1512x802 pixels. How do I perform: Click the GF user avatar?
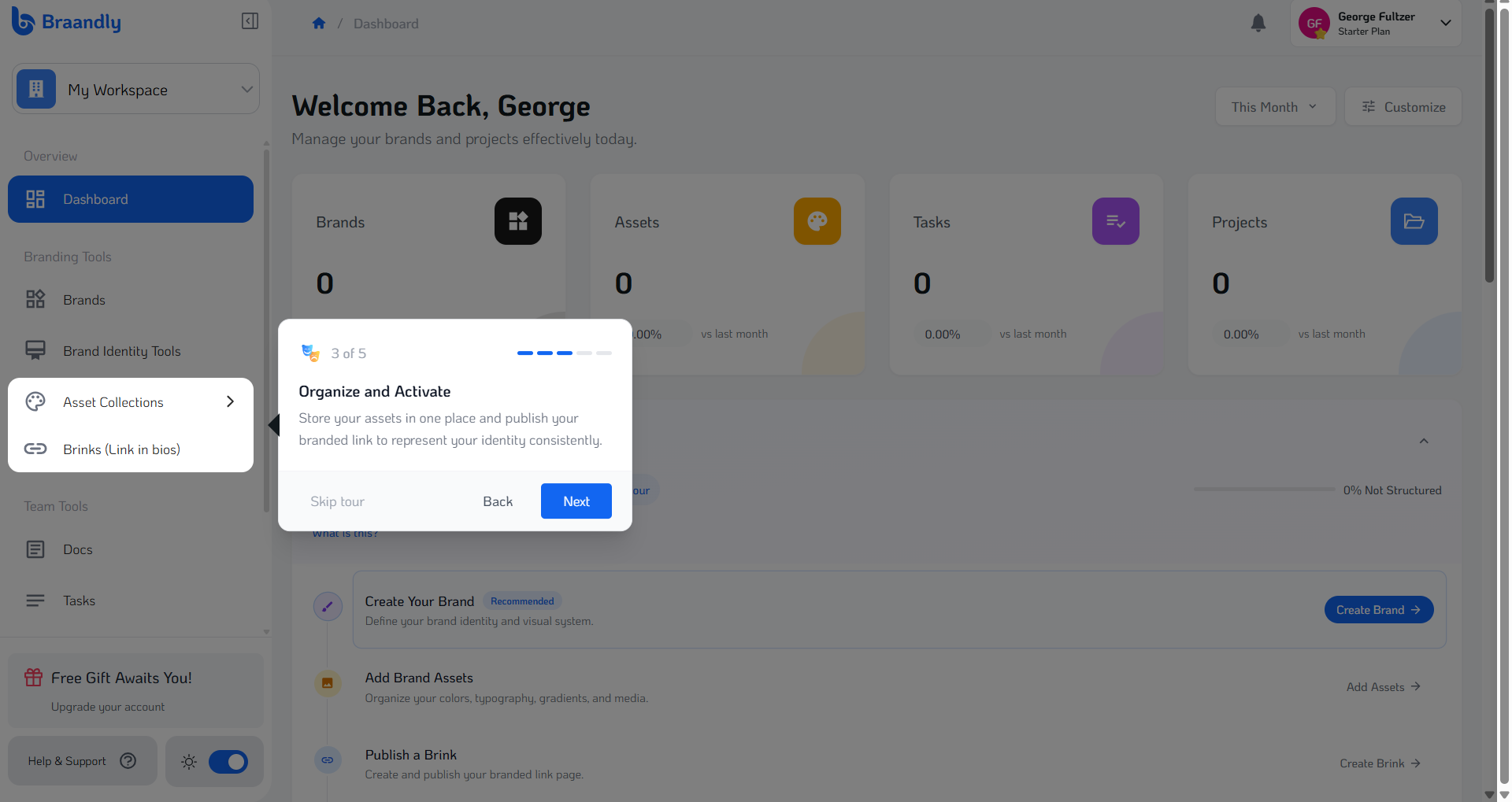point(1314,24)
